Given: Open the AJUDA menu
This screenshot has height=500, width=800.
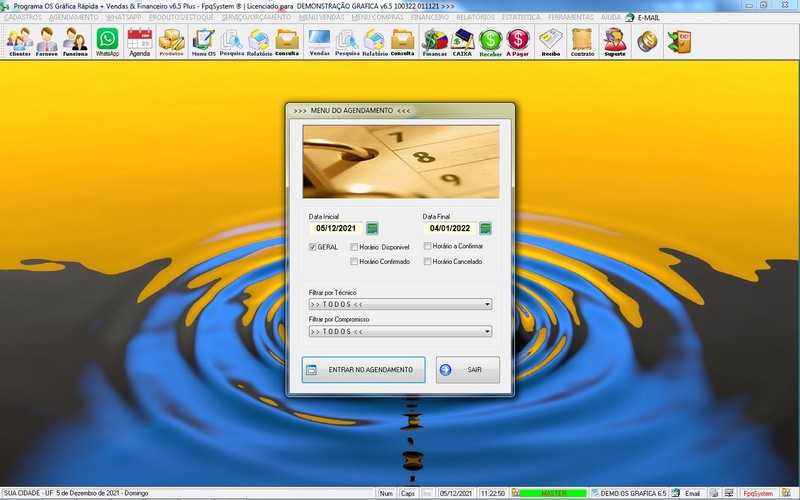Looking at the screenshot, I should click(x=610, y=17).
